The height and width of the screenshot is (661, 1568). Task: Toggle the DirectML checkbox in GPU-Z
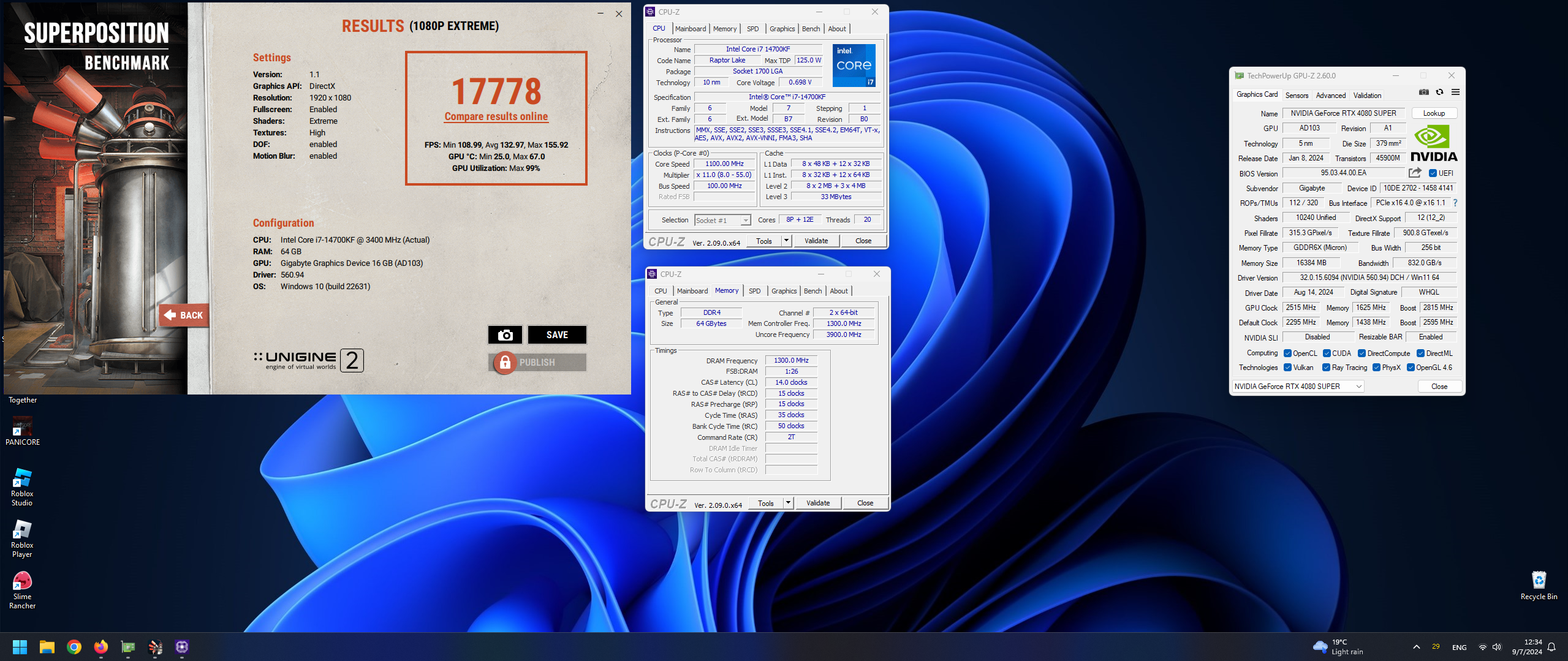coord(1420,353)
